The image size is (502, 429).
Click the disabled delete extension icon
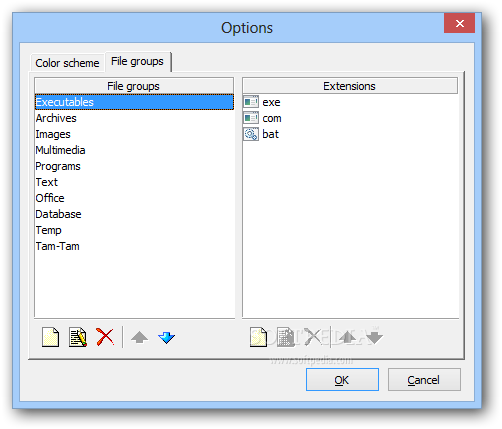tap(313, 337)
